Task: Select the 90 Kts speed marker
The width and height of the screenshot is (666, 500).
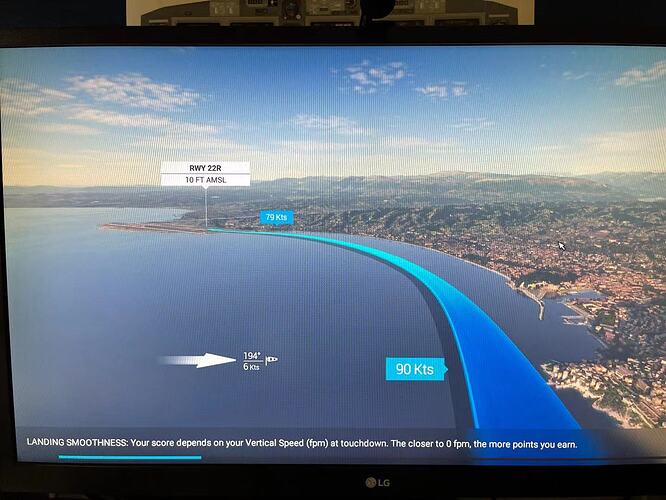Action: [x=416, y=369]
